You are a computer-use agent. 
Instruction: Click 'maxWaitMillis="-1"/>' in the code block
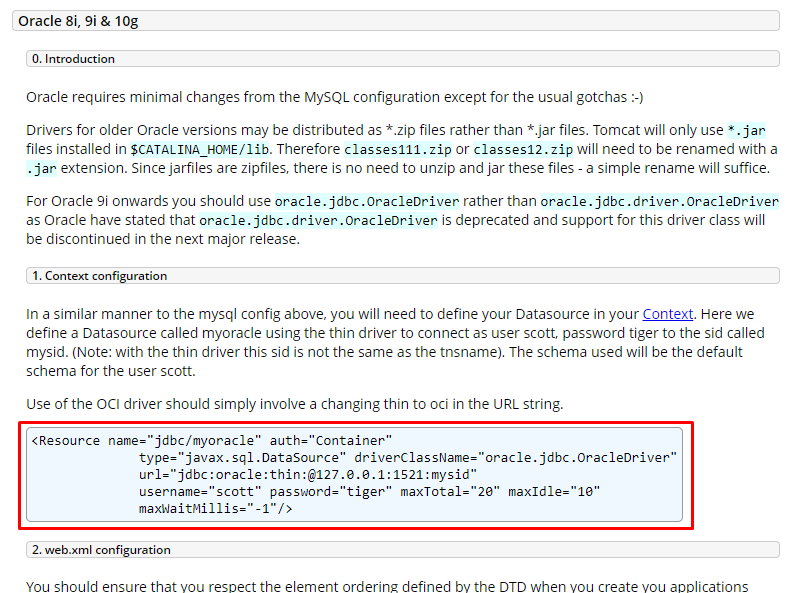pyautogui.click(x=215, y=509)
